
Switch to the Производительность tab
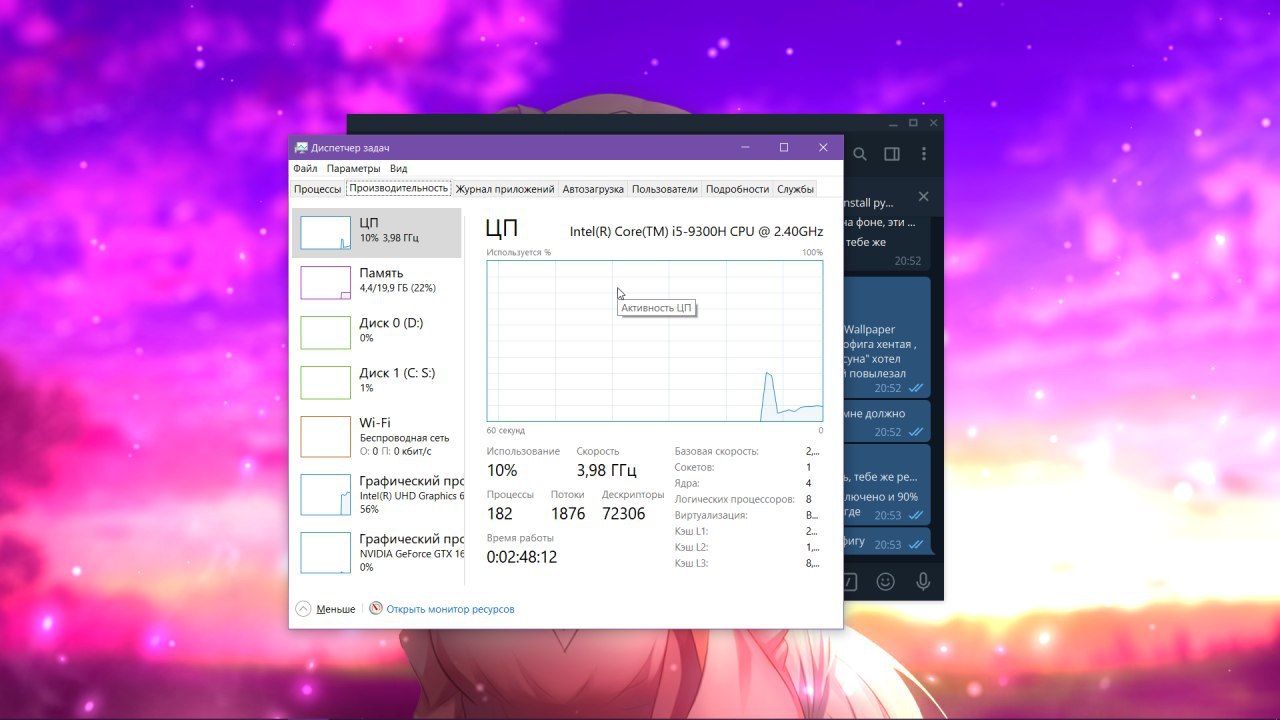(x=398, y=188)
